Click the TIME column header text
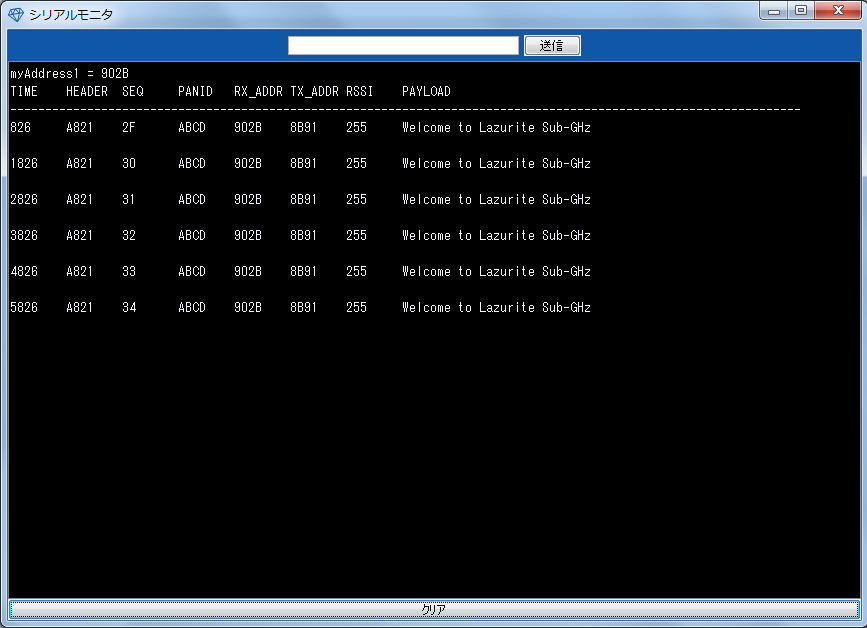867x628 pixels. (x=24, y=91)
